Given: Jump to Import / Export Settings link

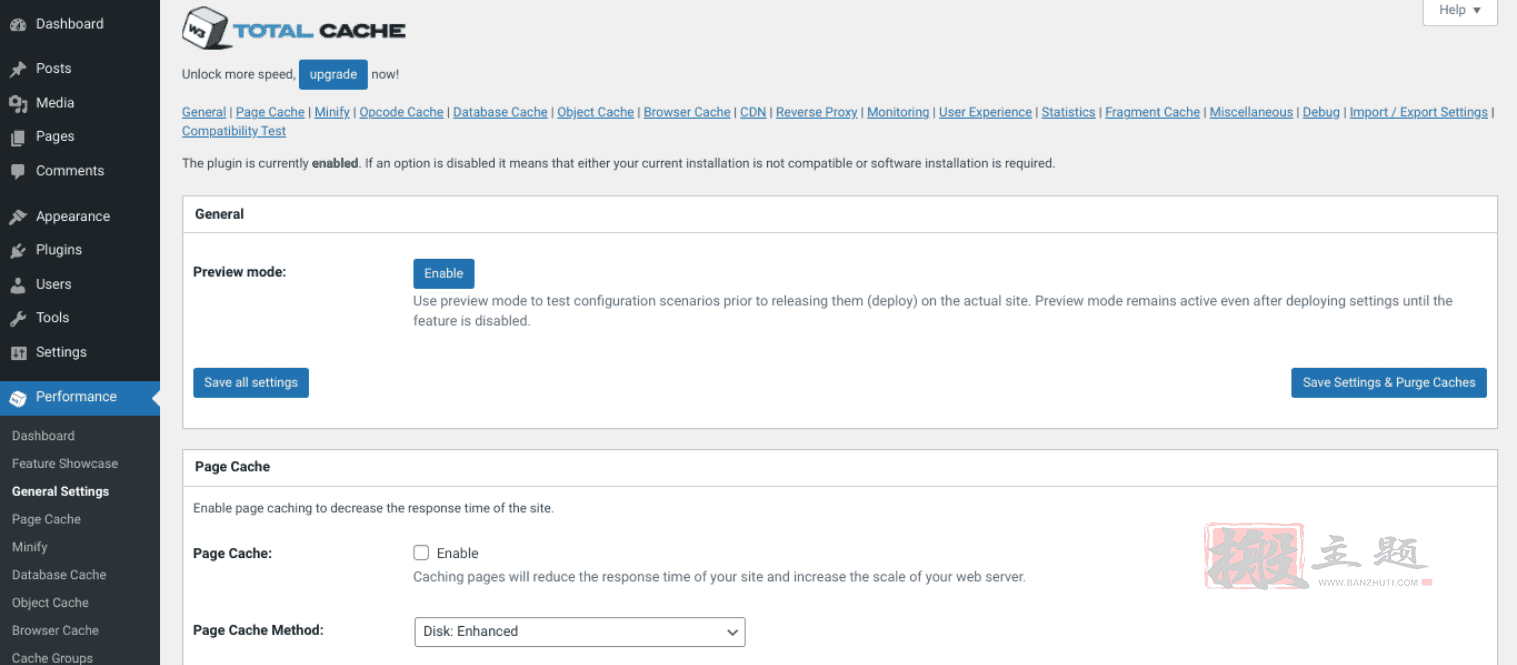Looking at the screenshot, I should (1418, 113).
